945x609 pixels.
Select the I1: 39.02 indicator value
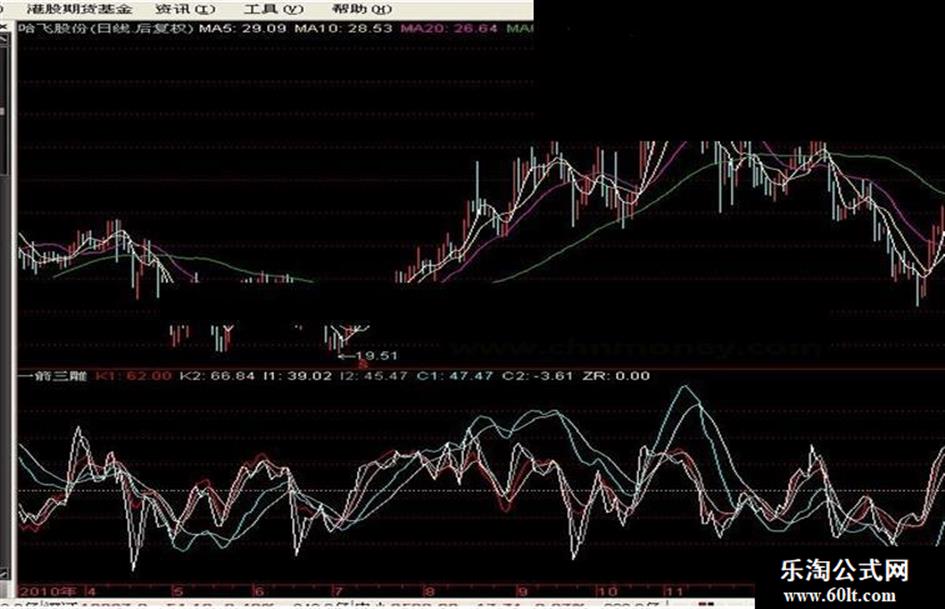(x=297, y=376)
